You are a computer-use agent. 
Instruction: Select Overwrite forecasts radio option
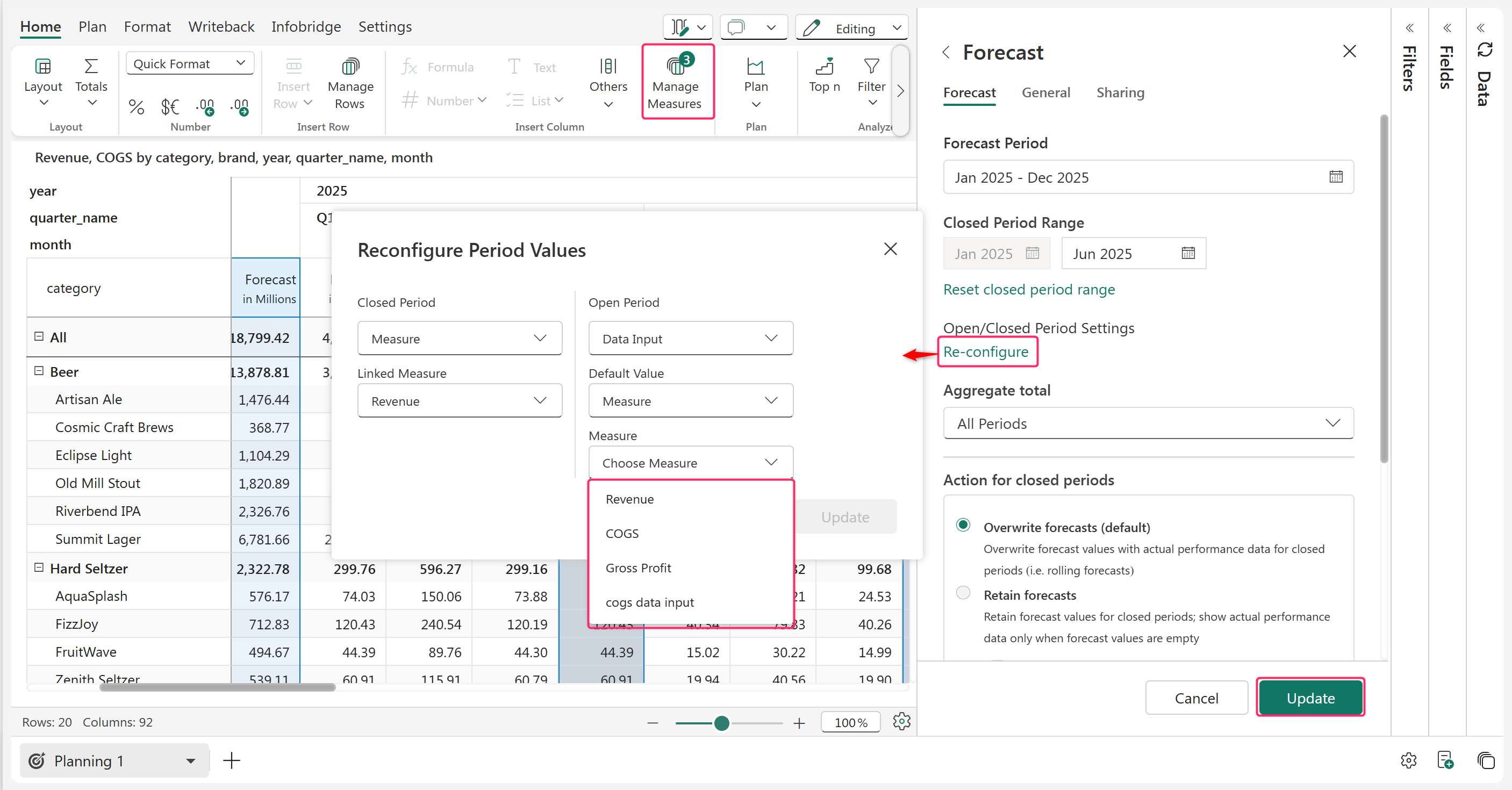[963, 525]
